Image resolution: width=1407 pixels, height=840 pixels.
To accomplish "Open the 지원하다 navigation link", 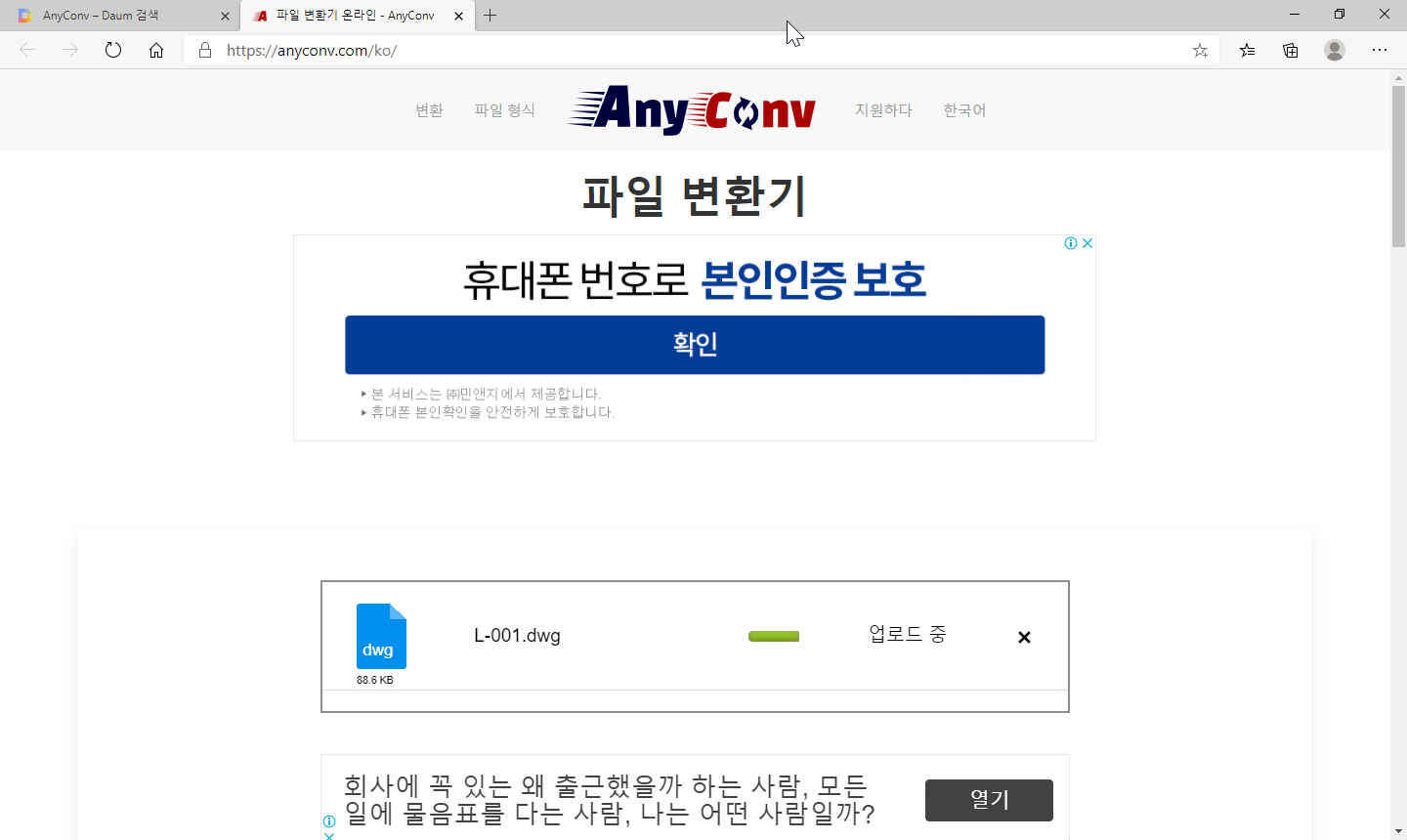I will point(883,110).
